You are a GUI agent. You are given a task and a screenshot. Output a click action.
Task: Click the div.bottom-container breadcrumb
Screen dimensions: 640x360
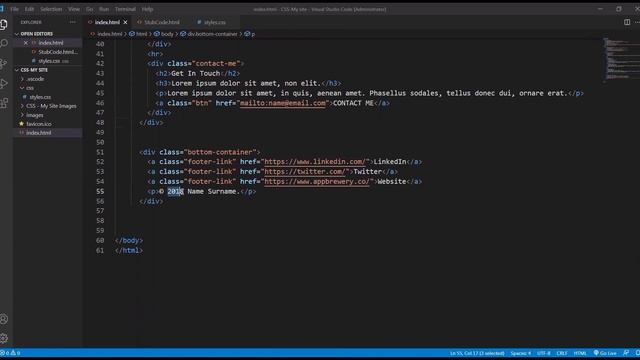pyautogui.click(x=212, y=34)
